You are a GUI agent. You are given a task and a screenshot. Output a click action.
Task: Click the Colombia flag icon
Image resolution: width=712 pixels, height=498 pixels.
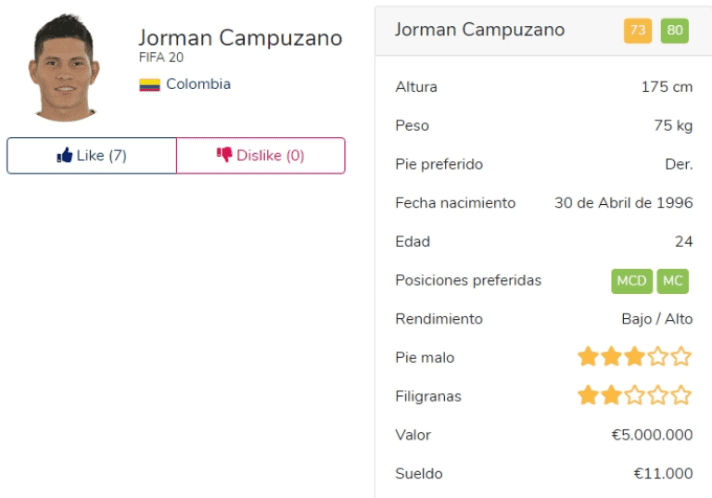coord(149,85)
